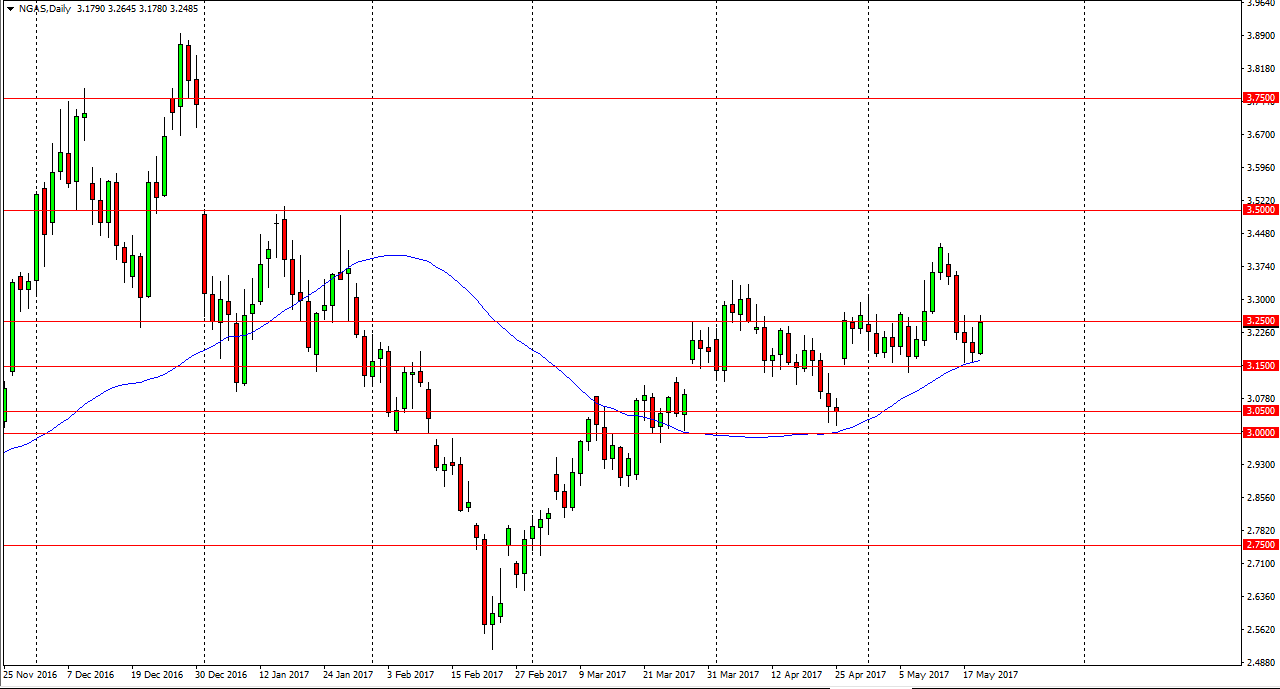
Task: Click the open price value 3.1790
Action: tap(91, 8)
